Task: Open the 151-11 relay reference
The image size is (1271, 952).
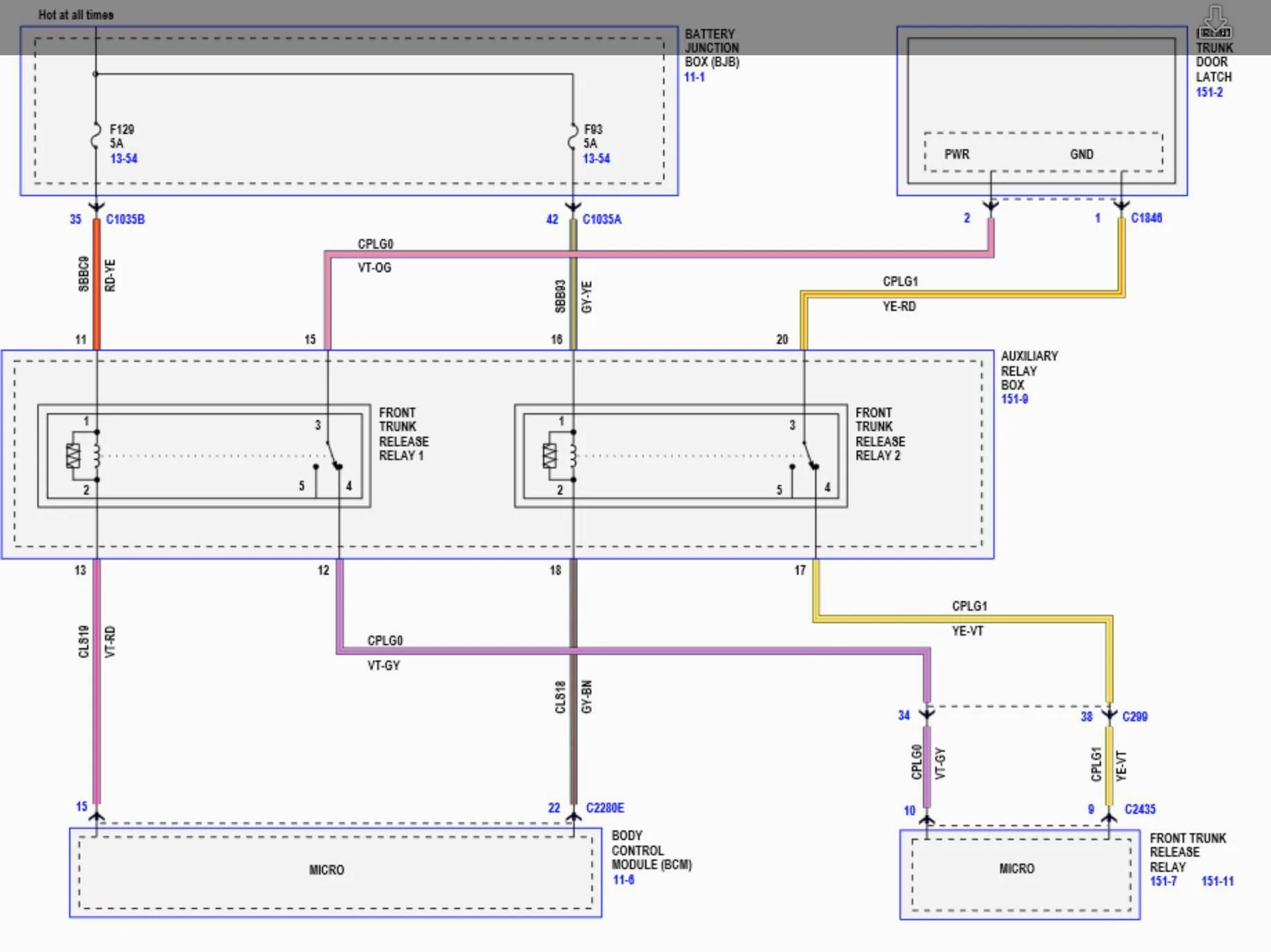Action: pos(1217,881)
